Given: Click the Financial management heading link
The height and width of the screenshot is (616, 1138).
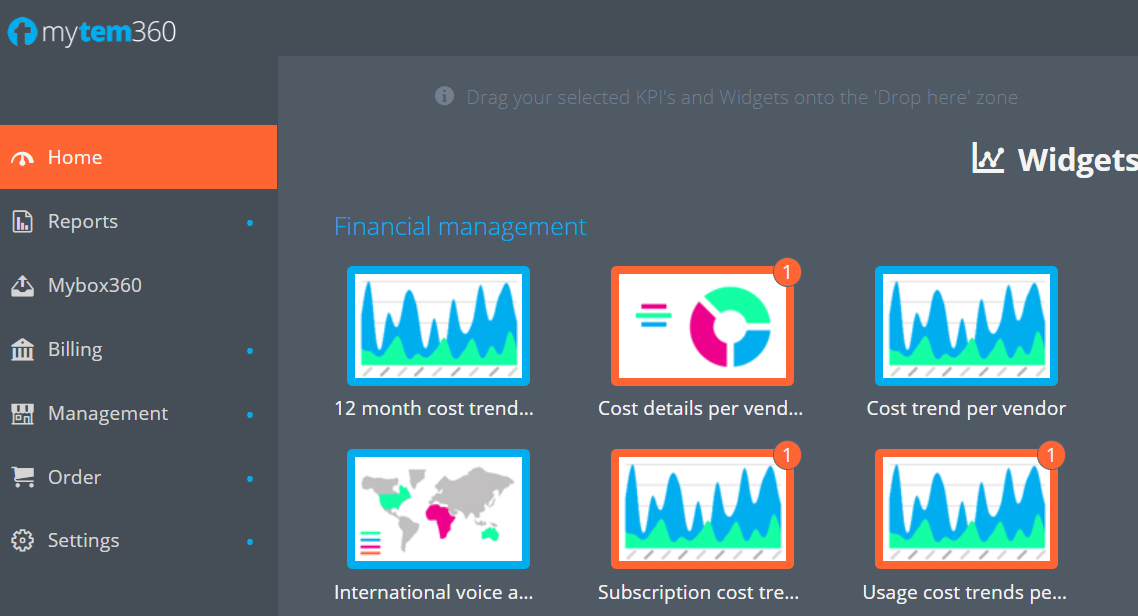Looking at the screenshot, I should (x=460, y=226).
